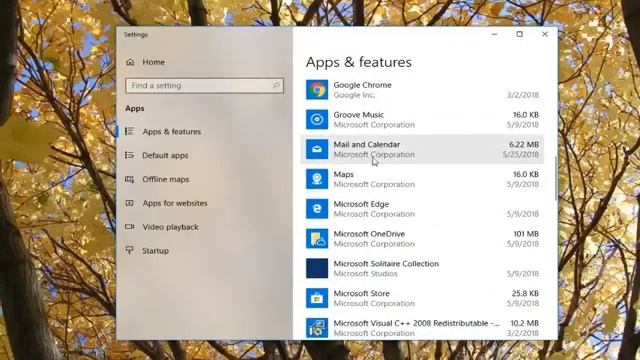Click the Microsoft Studios publisher text
This screenshot has width=640, height=360.
[x=365, y=274]
